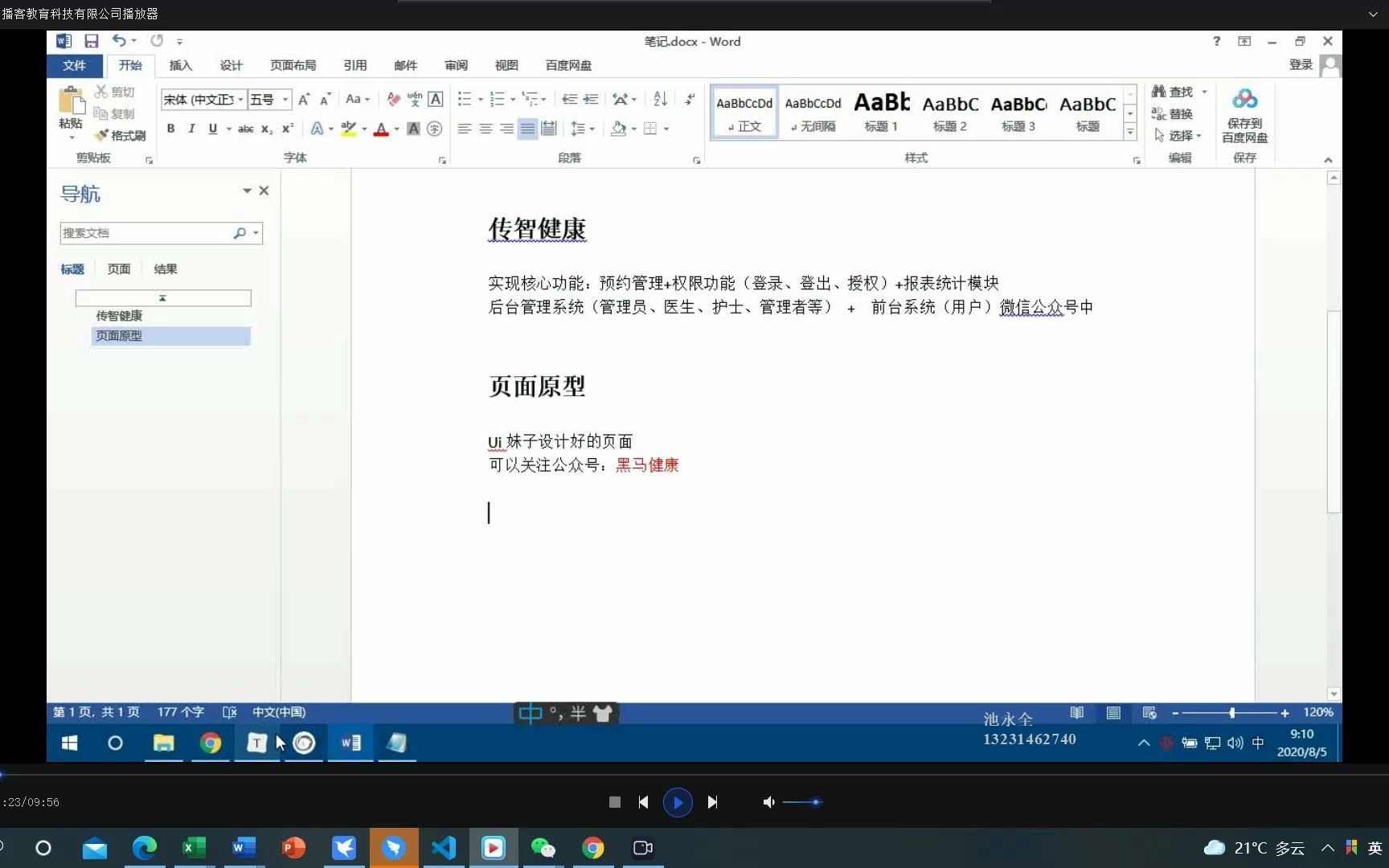
Task: Open spelling proofing icon in status bar
Action: point(229,712)
